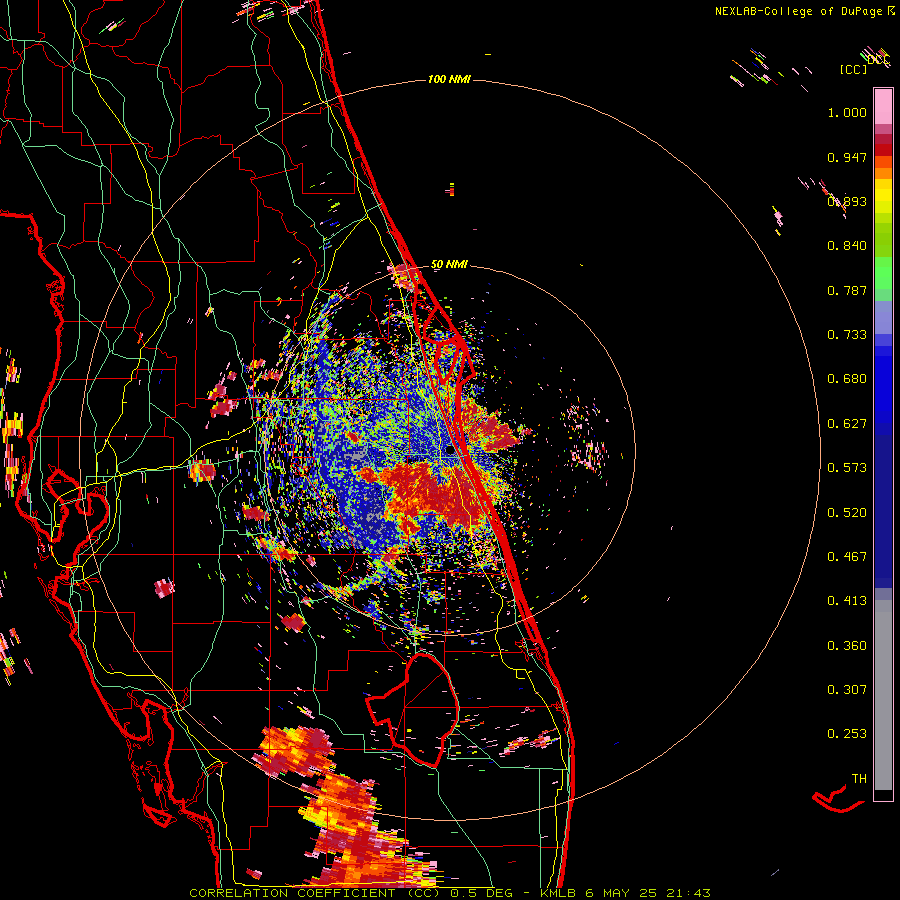This screenshot has height=900, width=900.
Task: Select the 0.307 legend value
Action: (847, 690)
